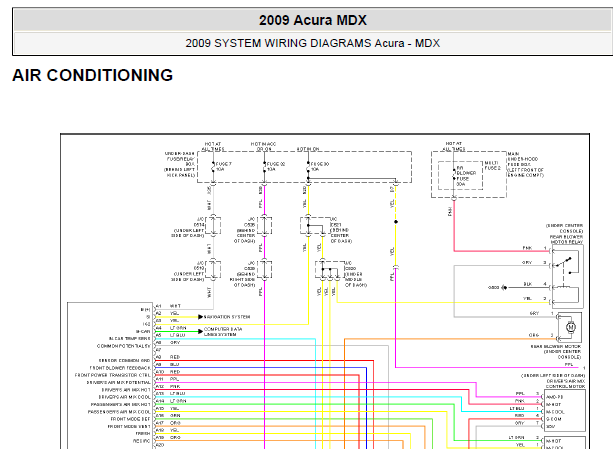Image resolution: width=613 pixels, height=449 pixels.
Task: Click the 'RR BLOWER FUSE 30A' label
Action: [x=466, y=176]
